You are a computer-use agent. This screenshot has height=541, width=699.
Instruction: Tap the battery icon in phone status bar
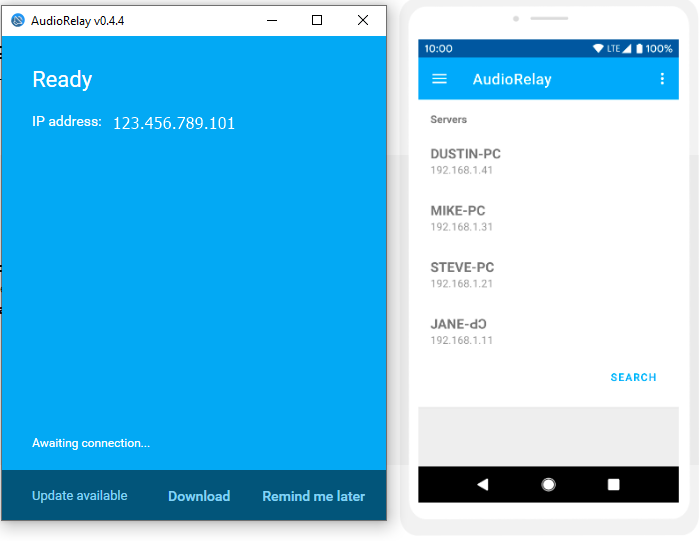point(639,49)
